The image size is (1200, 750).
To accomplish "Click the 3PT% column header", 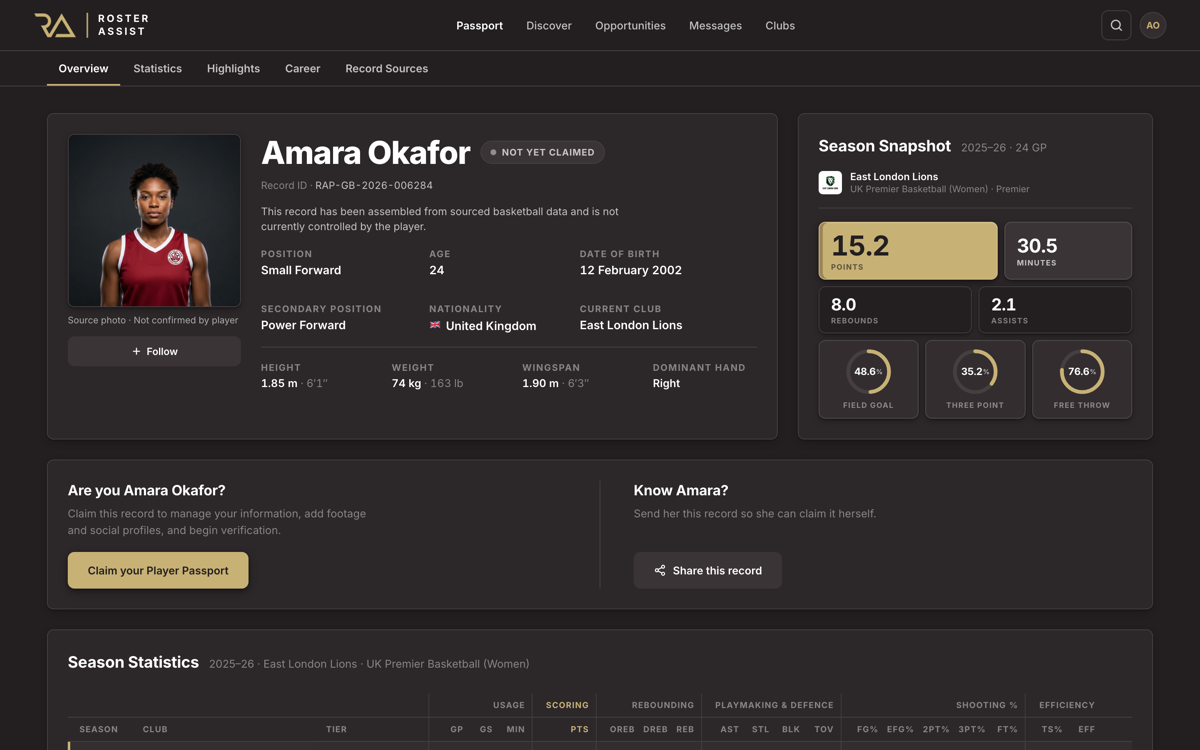I will (972, 729).
